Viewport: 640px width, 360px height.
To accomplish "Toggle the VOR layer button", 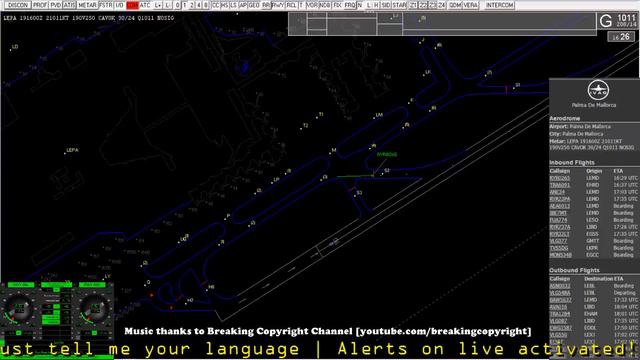I will (312, 5).
